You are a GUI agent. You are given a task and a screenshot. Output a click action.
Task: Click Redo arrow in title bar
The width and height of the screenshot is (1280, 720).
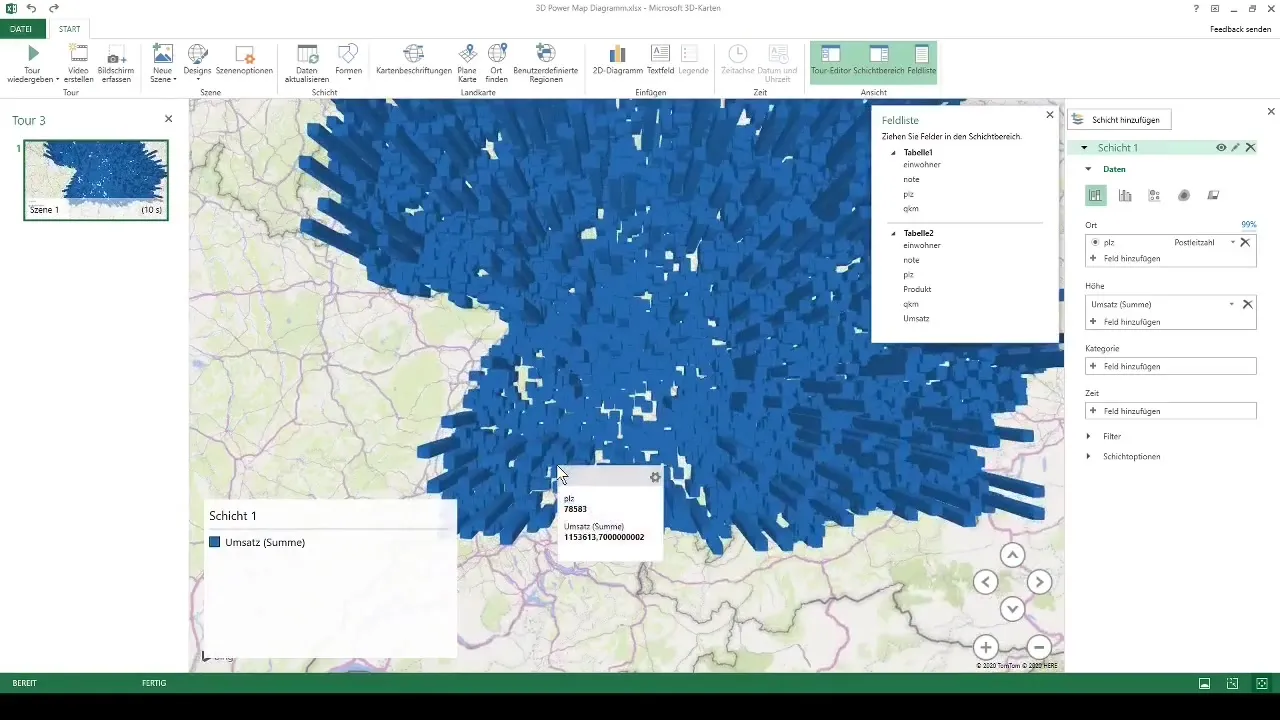pyautogui.click(x=54, y=8)
